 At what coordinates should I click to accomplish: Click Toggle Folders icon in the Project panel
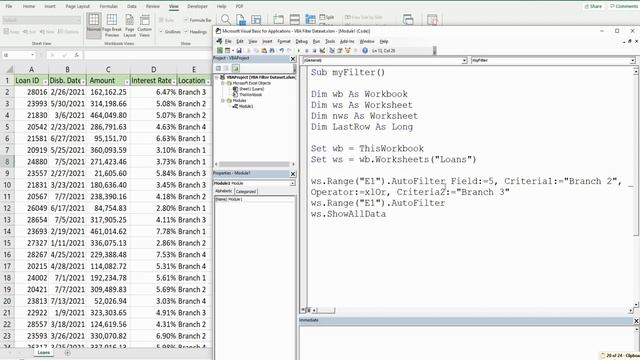[236, 68]
